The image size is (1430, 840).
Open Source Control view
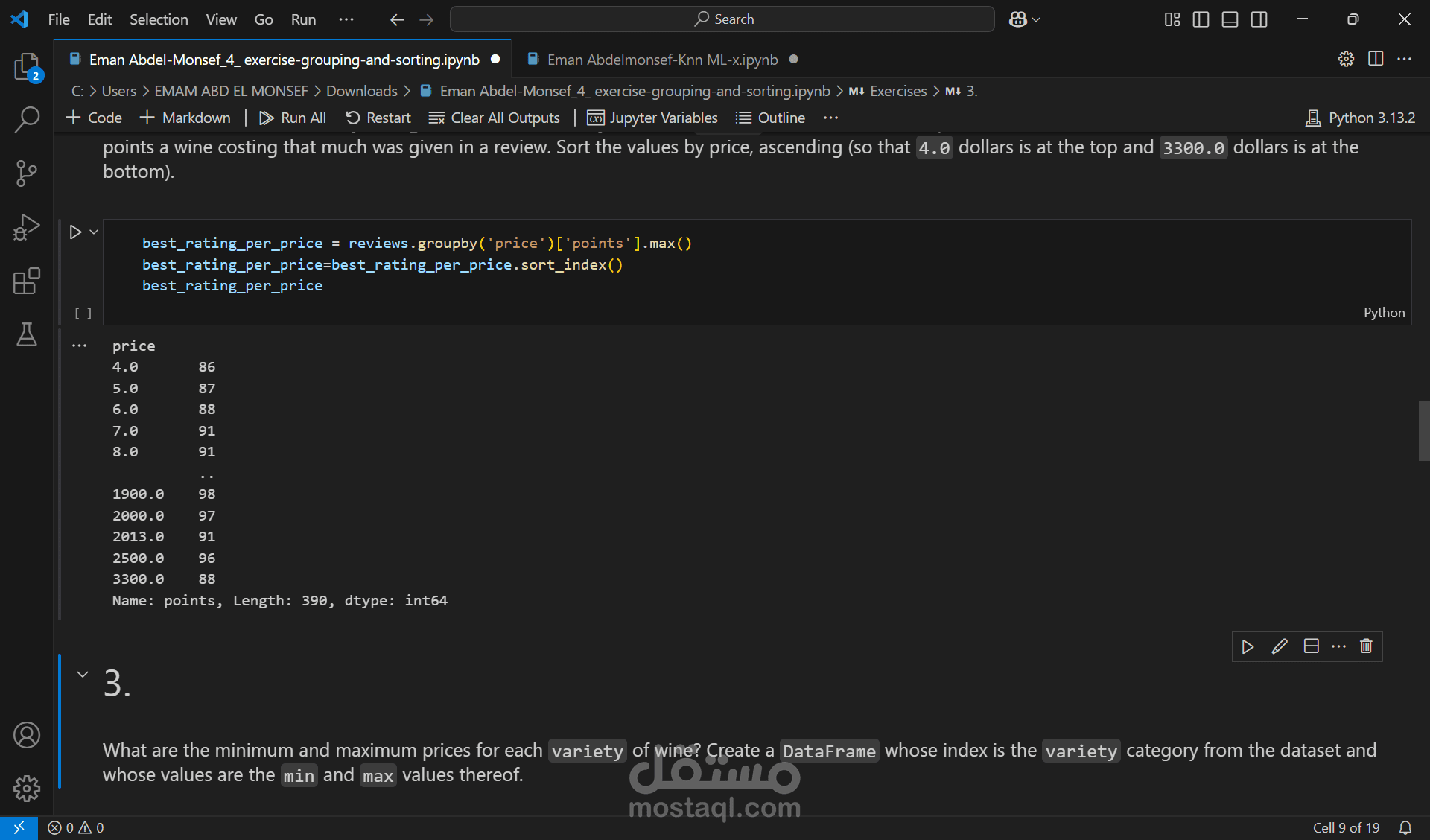pyautogui.click(x=27, y=174)
